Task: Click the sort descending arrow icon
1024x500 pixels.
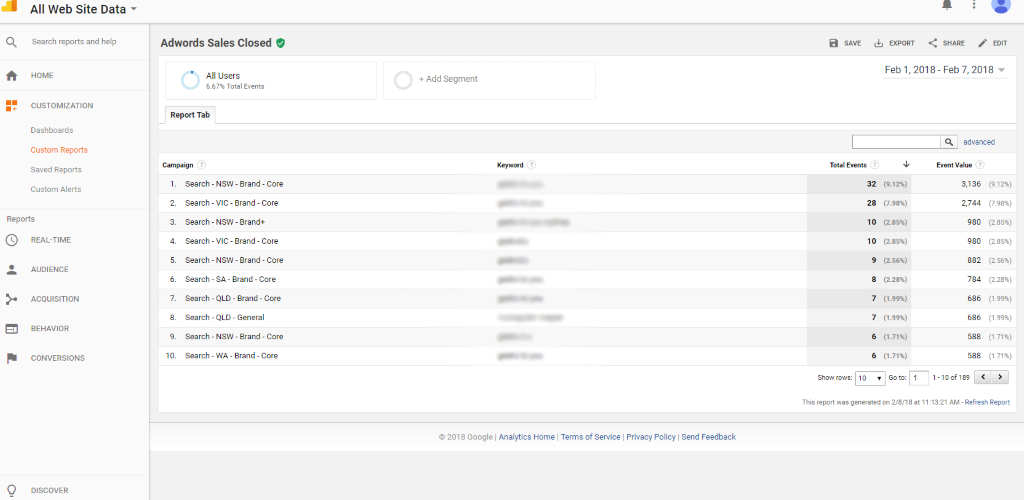Action: (x=906, y=164)
